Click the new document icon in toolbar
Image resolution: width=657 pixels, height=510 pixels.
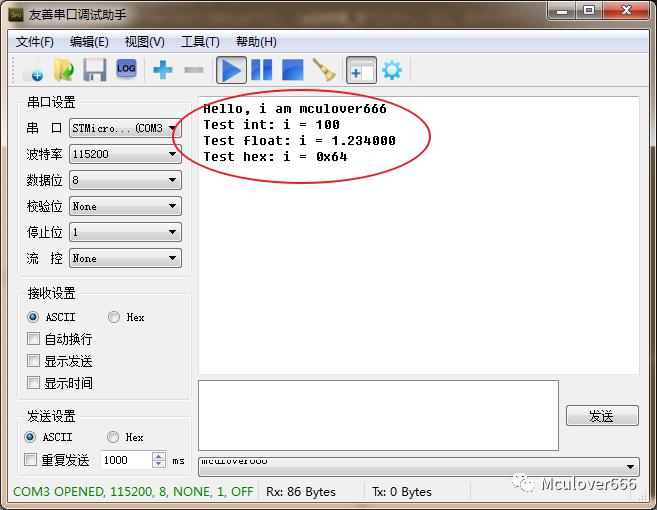click(x=34, y=70)
